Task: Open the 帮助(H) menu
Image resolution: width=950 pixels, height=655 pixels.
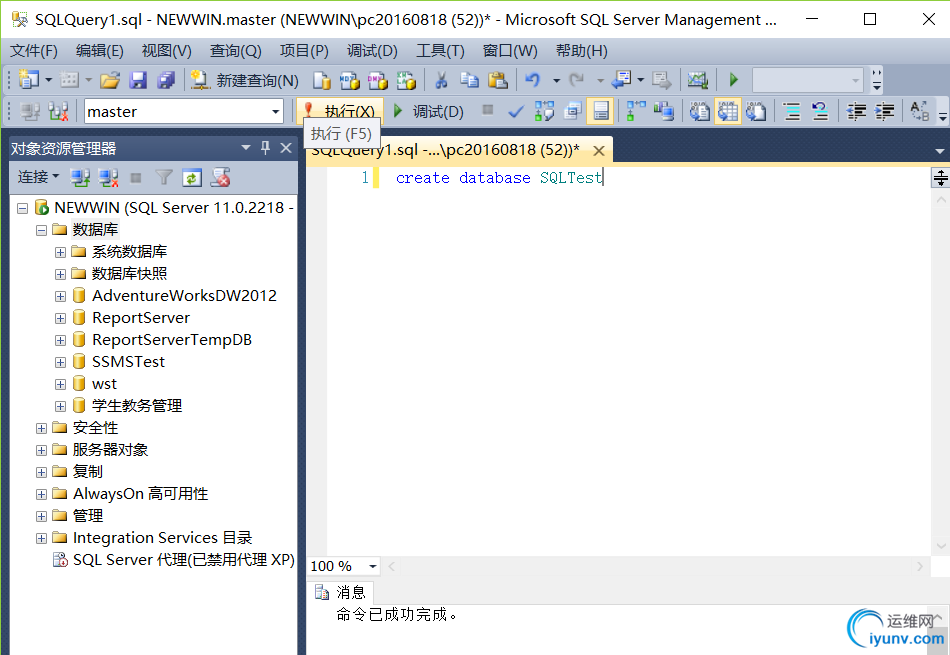Action: 582,51
